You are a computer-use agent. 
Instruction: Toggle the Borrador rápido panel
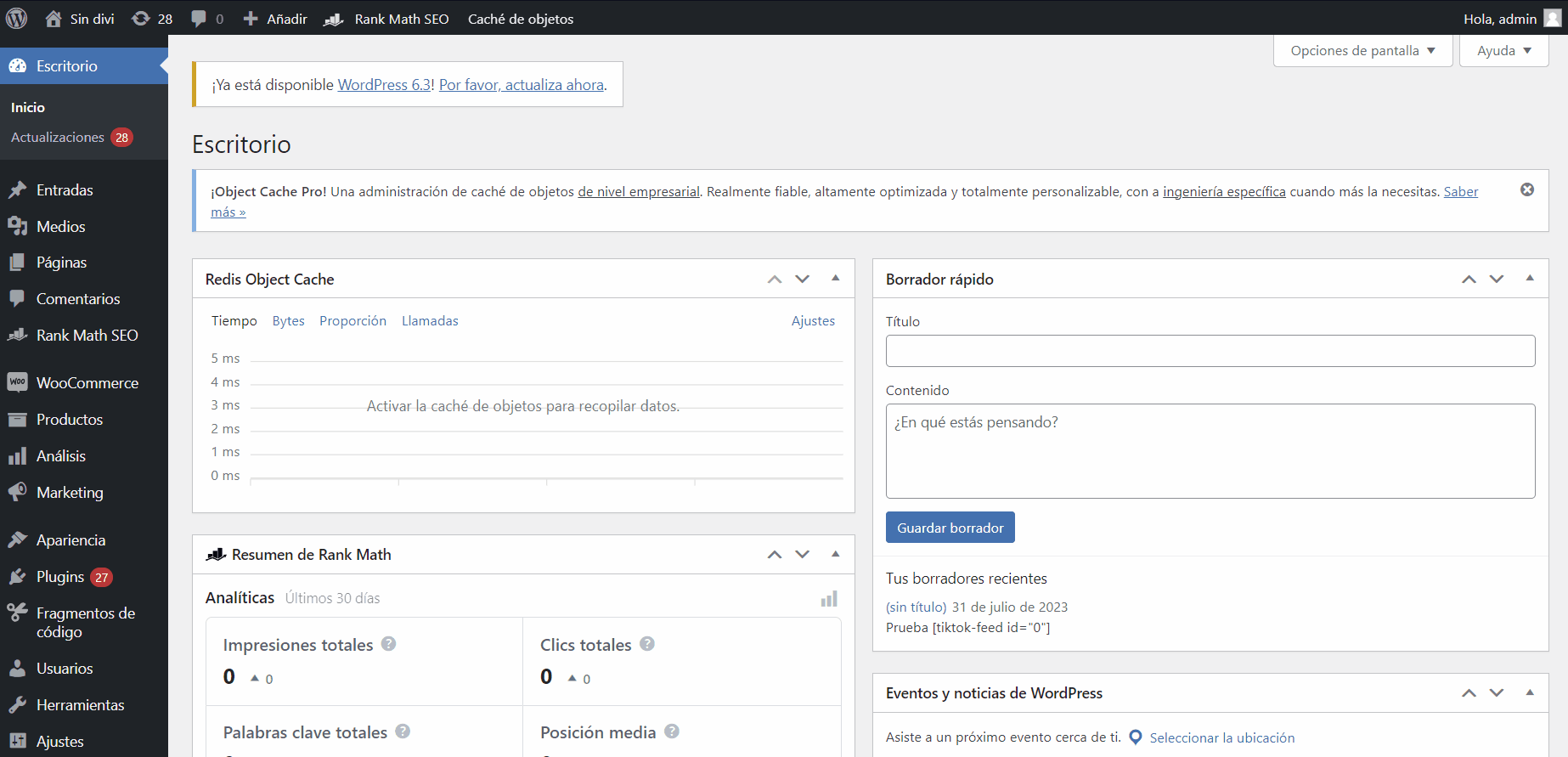click(x=1529, y=279)
